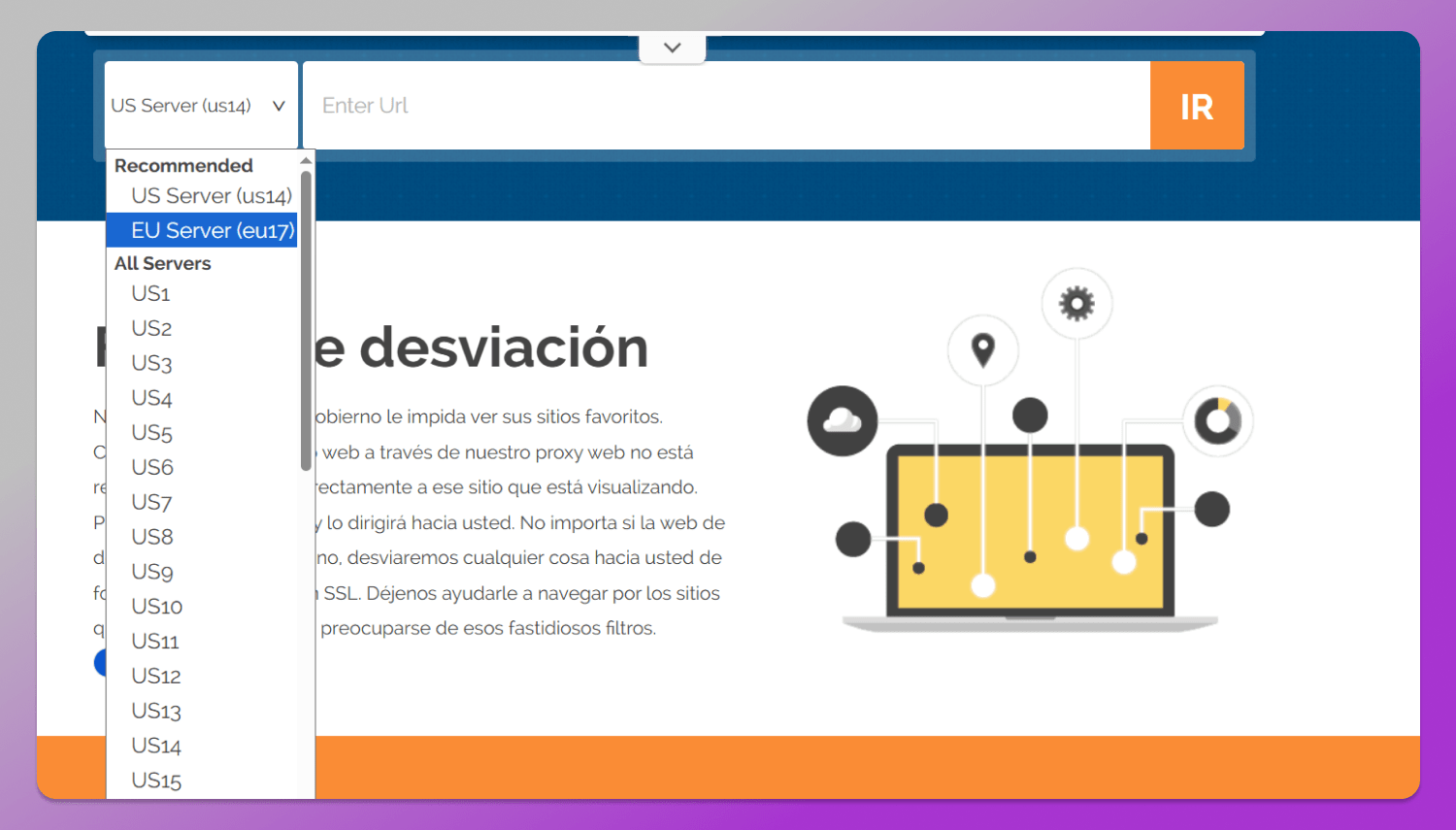Click the Enter Url input field
Image resolution: width=1456 pixels, height=830 pixels.
[x=726, y=106]
